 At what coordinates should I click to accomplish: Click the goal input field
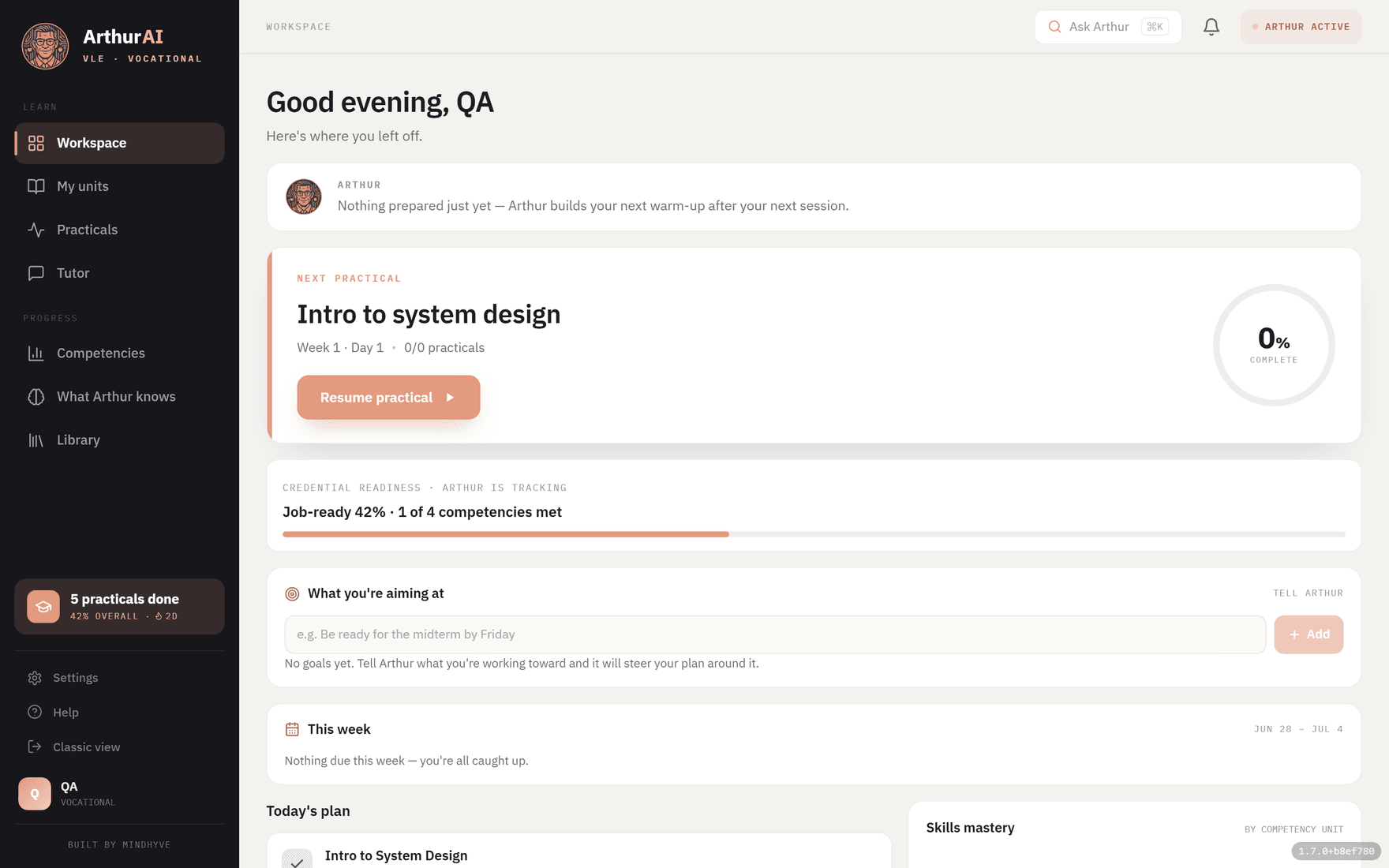775,634
